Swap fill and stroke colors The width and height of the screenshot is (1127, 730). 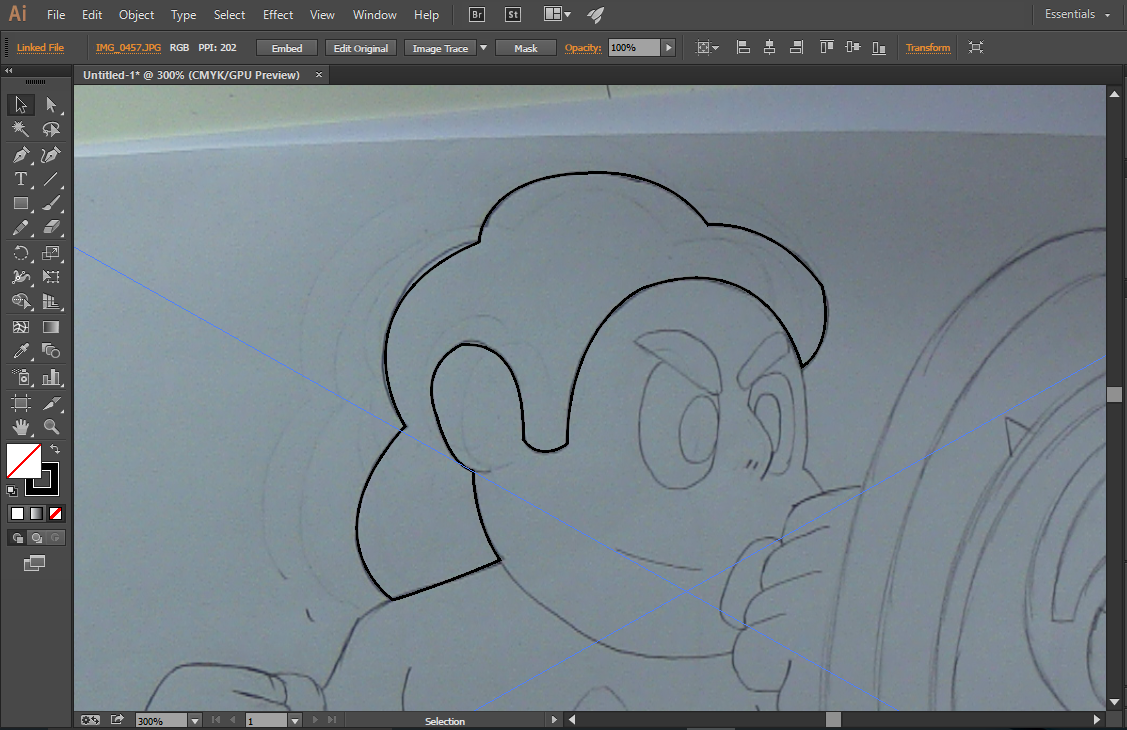55,449
